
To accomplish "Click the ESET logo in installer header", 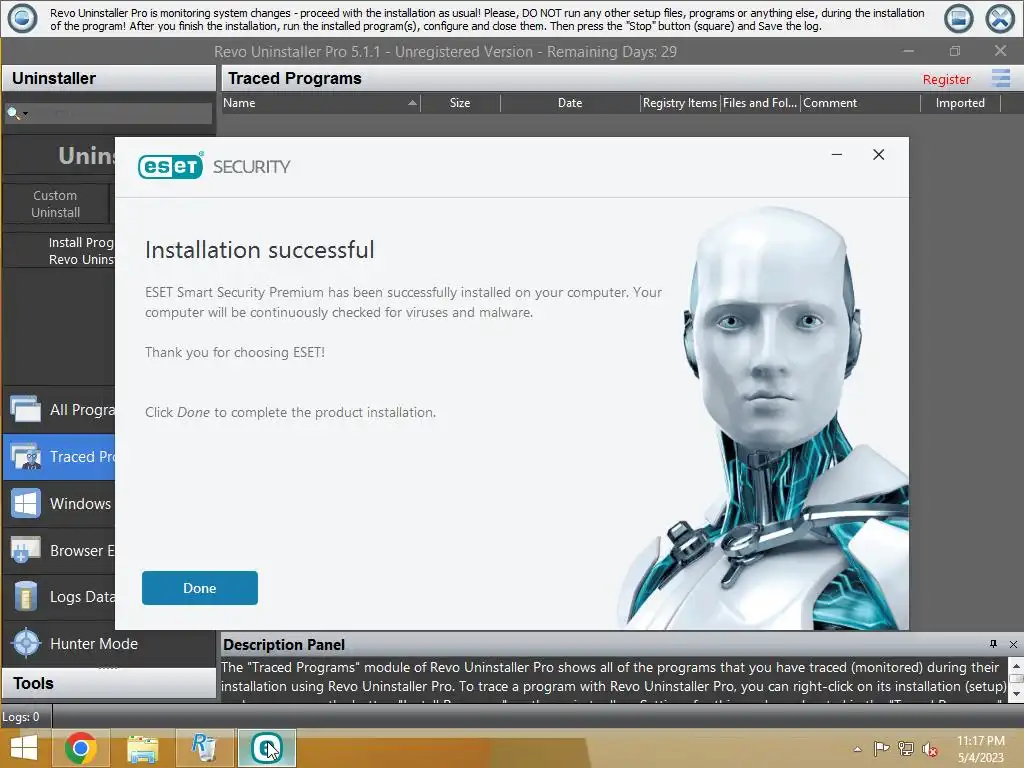I will (170, 167).
